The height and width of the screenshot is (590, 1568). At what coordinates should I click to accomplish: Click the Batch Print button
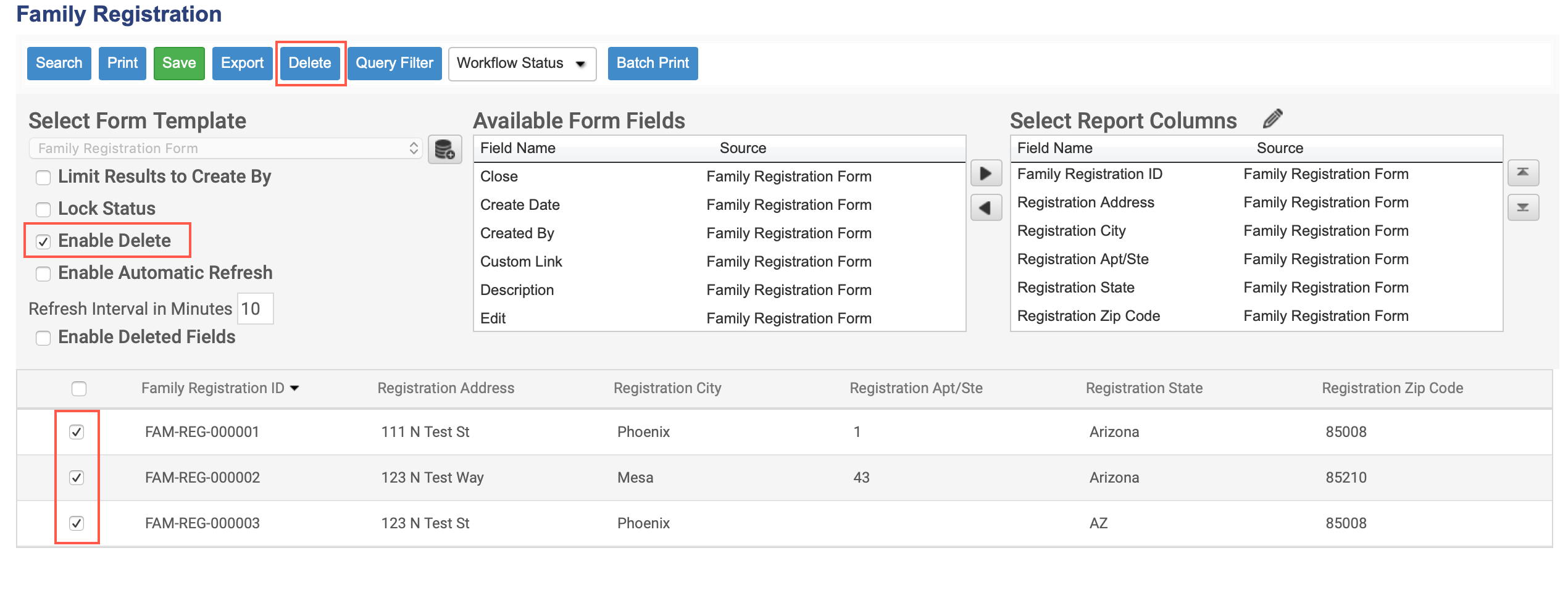[x=653, y=64]
